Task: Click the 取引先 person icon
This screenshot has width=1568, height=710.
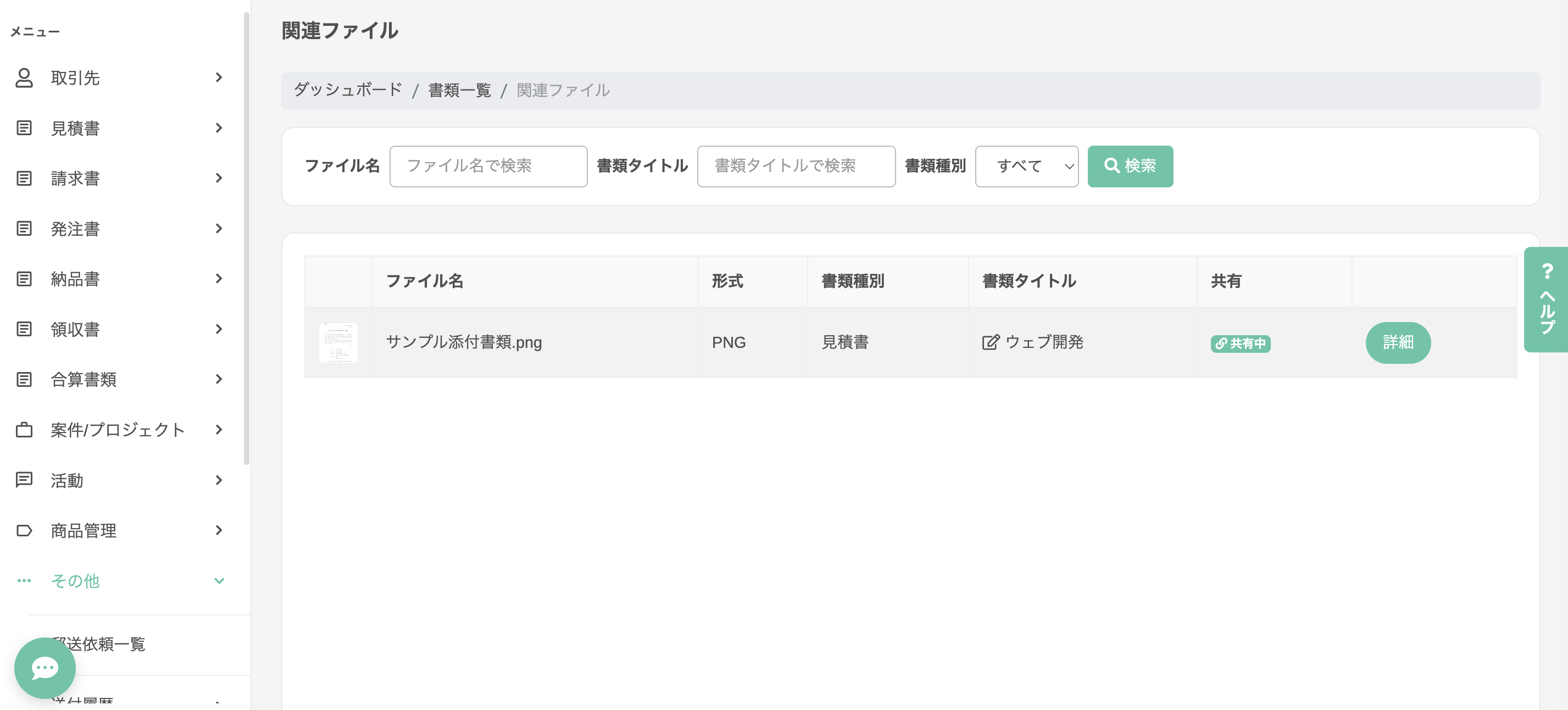Action: point(24,77)
